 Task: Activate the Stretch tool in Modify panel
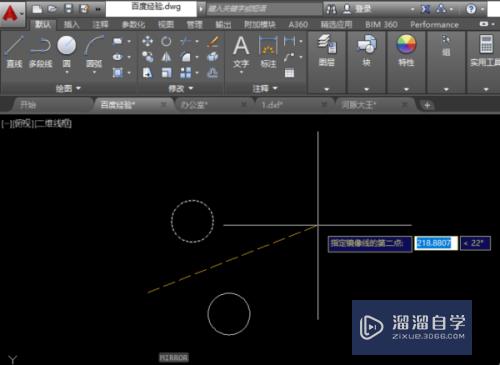click(x=147, y=73)
